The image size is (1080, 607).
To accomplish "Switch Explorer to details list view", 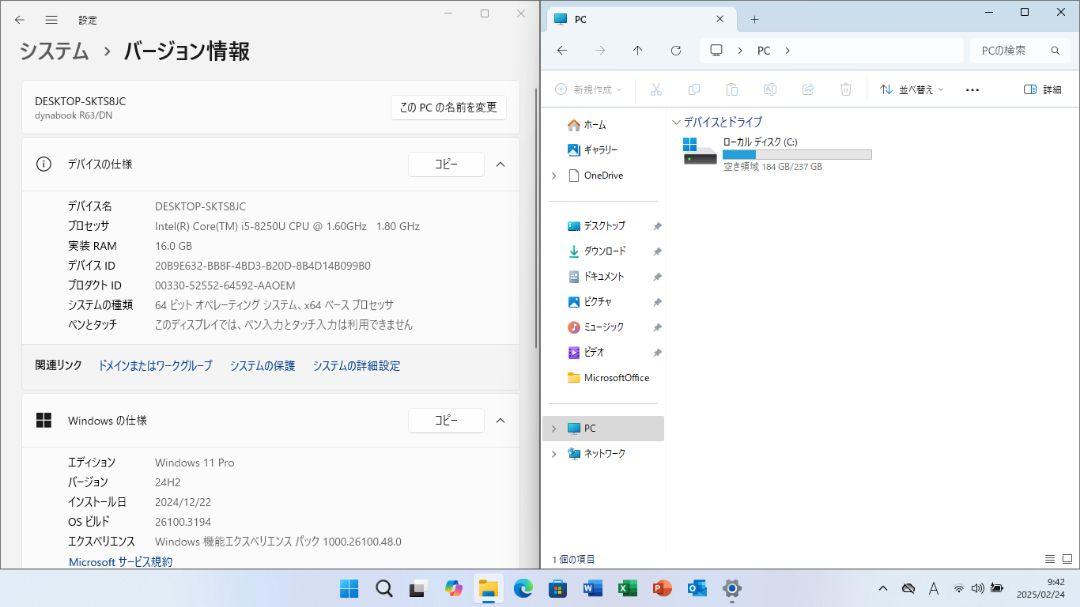I will [1050, 559].
